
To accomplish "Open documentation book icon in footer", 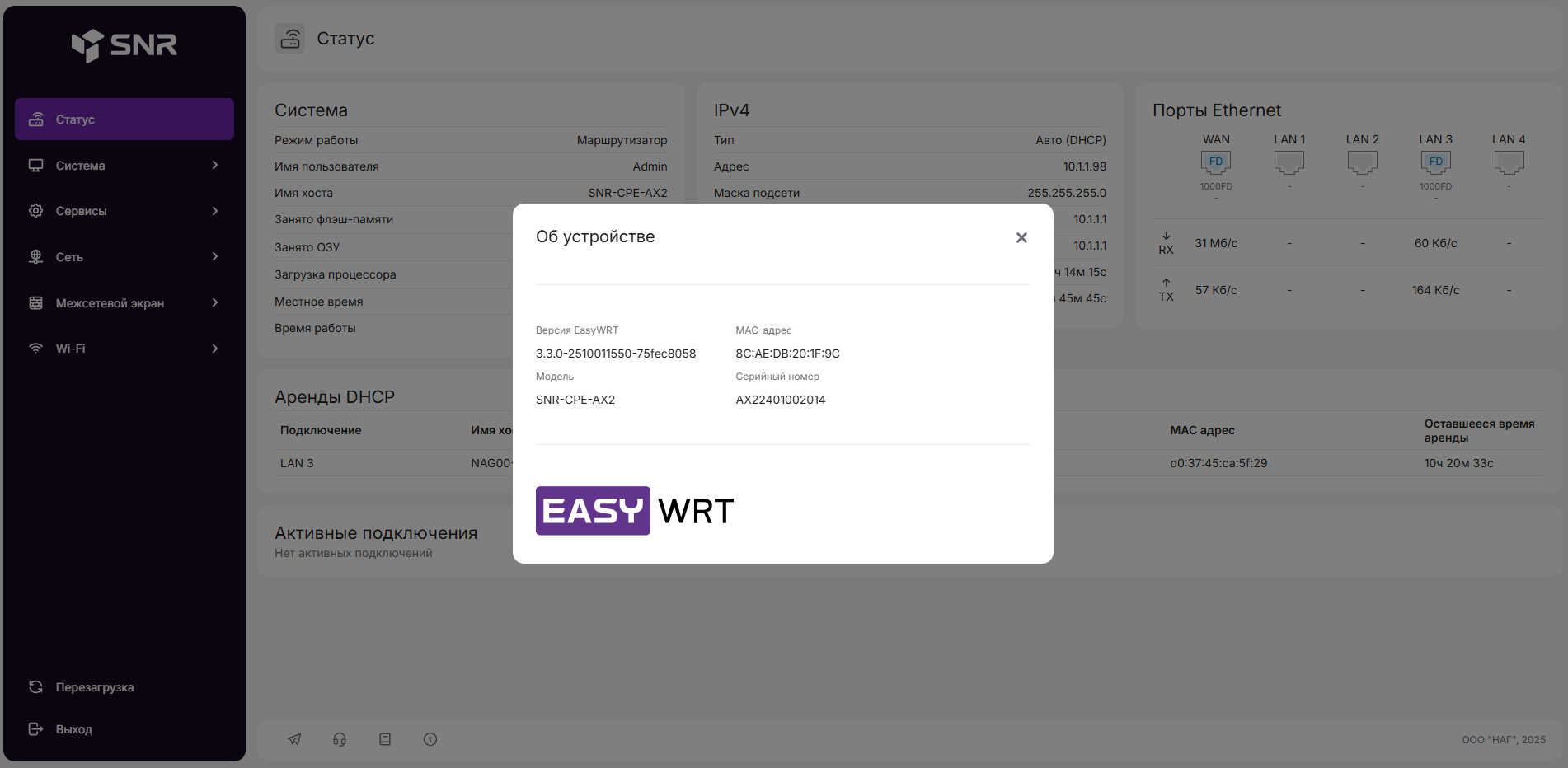I will click(x=385, y=739).
